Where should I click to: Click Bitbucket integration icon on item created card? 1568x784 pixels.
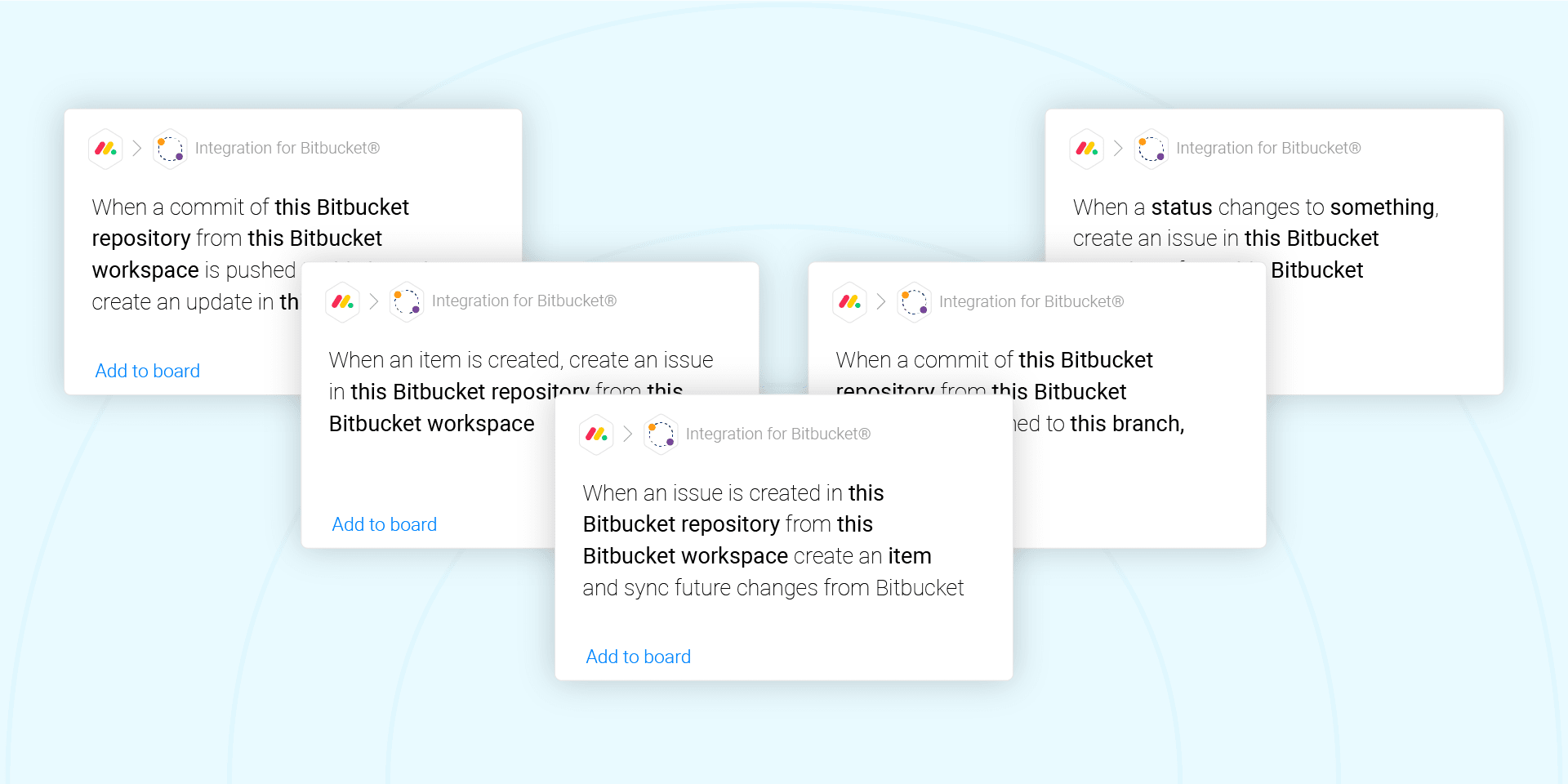pyautogui.click(x=407, y=302)
